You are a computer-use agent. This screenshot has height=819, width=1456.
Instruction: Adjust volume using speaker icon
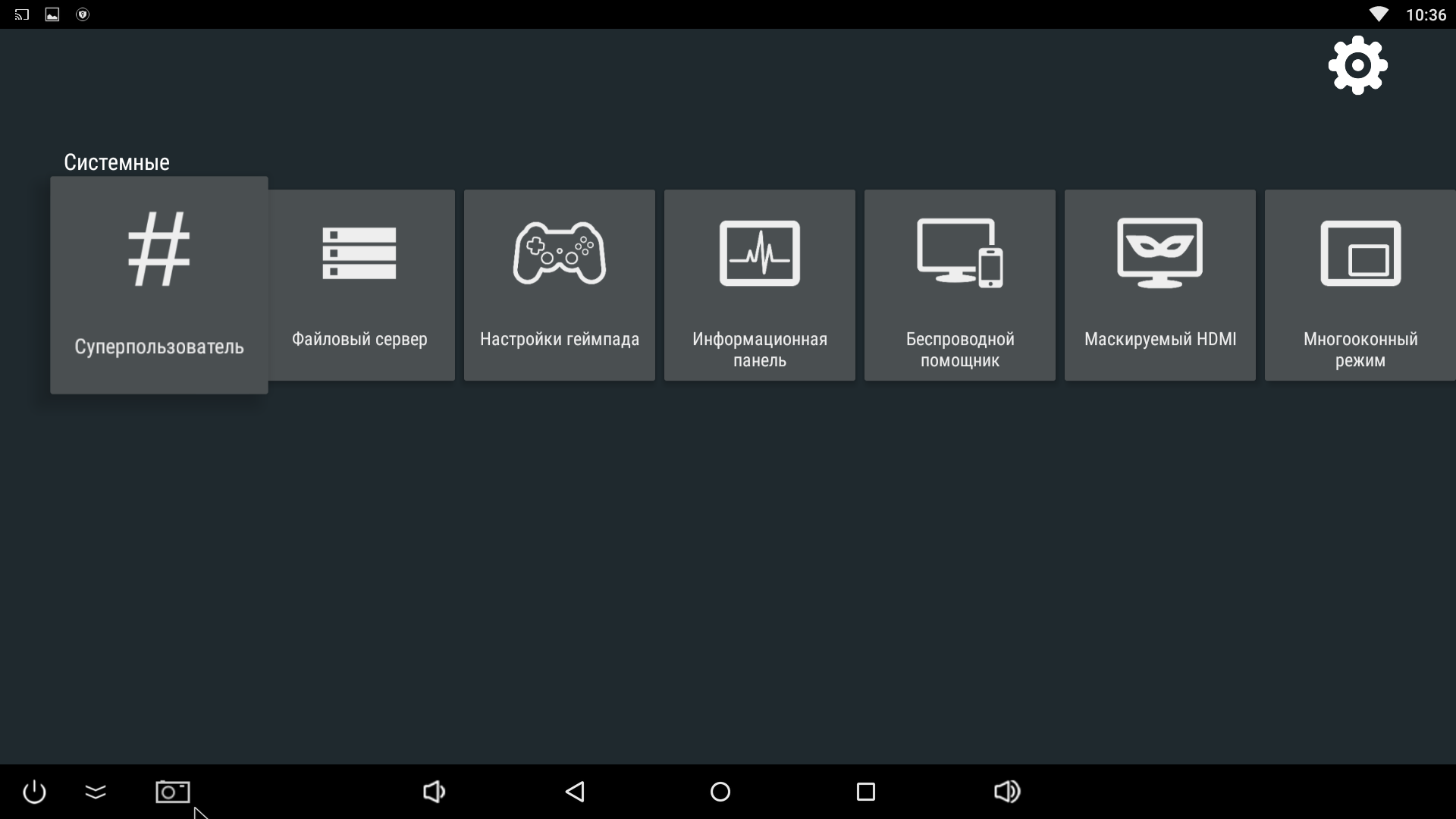(x=1006, y=791)
